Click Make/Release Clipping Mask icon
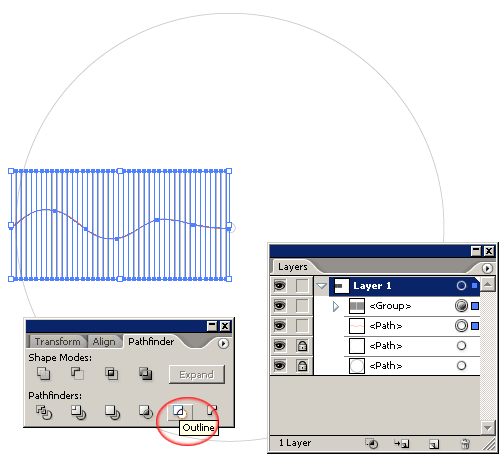This screenshot has height=460, width=500. (371, 443)
